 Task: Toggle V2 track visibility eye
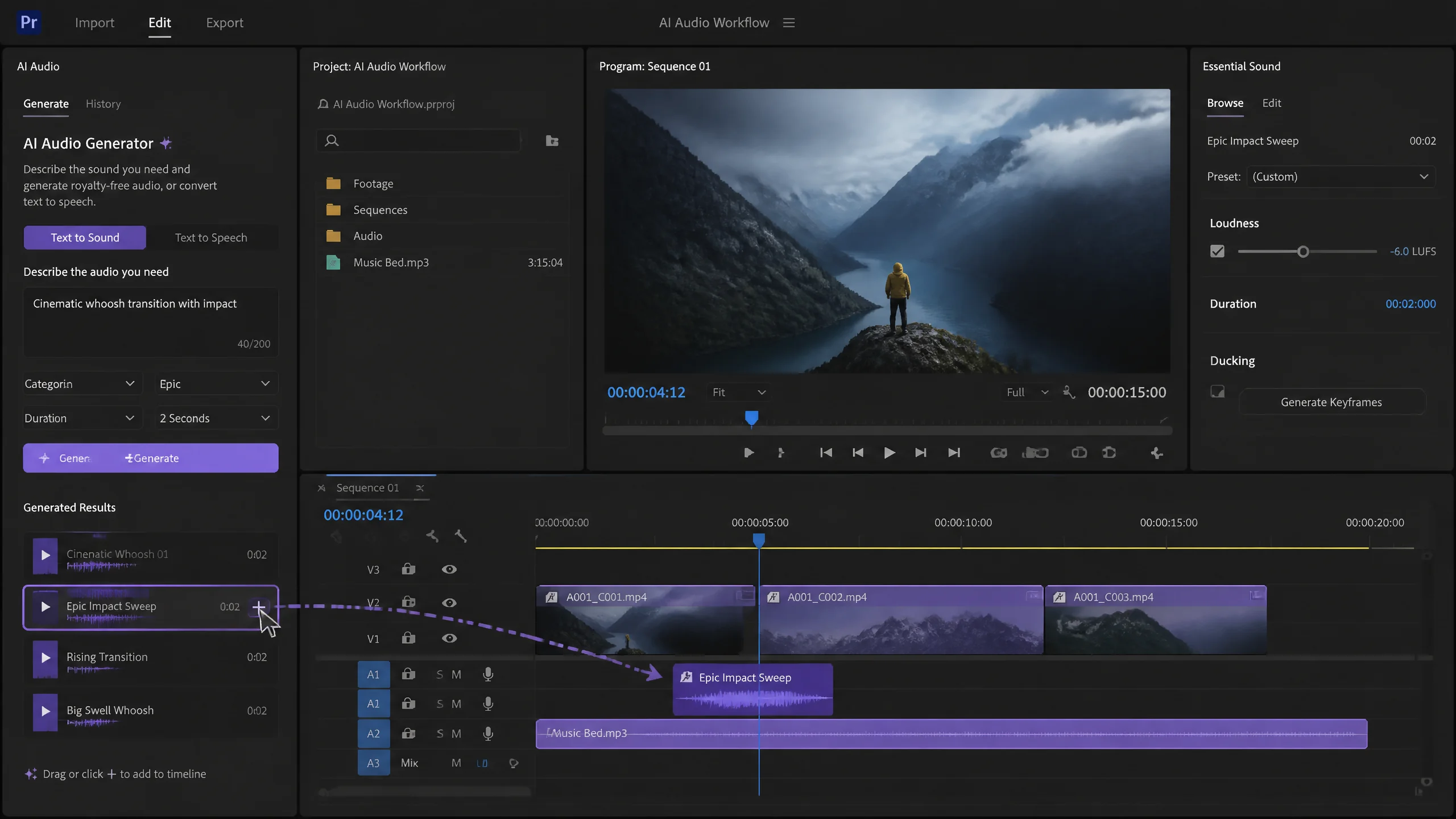click(449, 603)
